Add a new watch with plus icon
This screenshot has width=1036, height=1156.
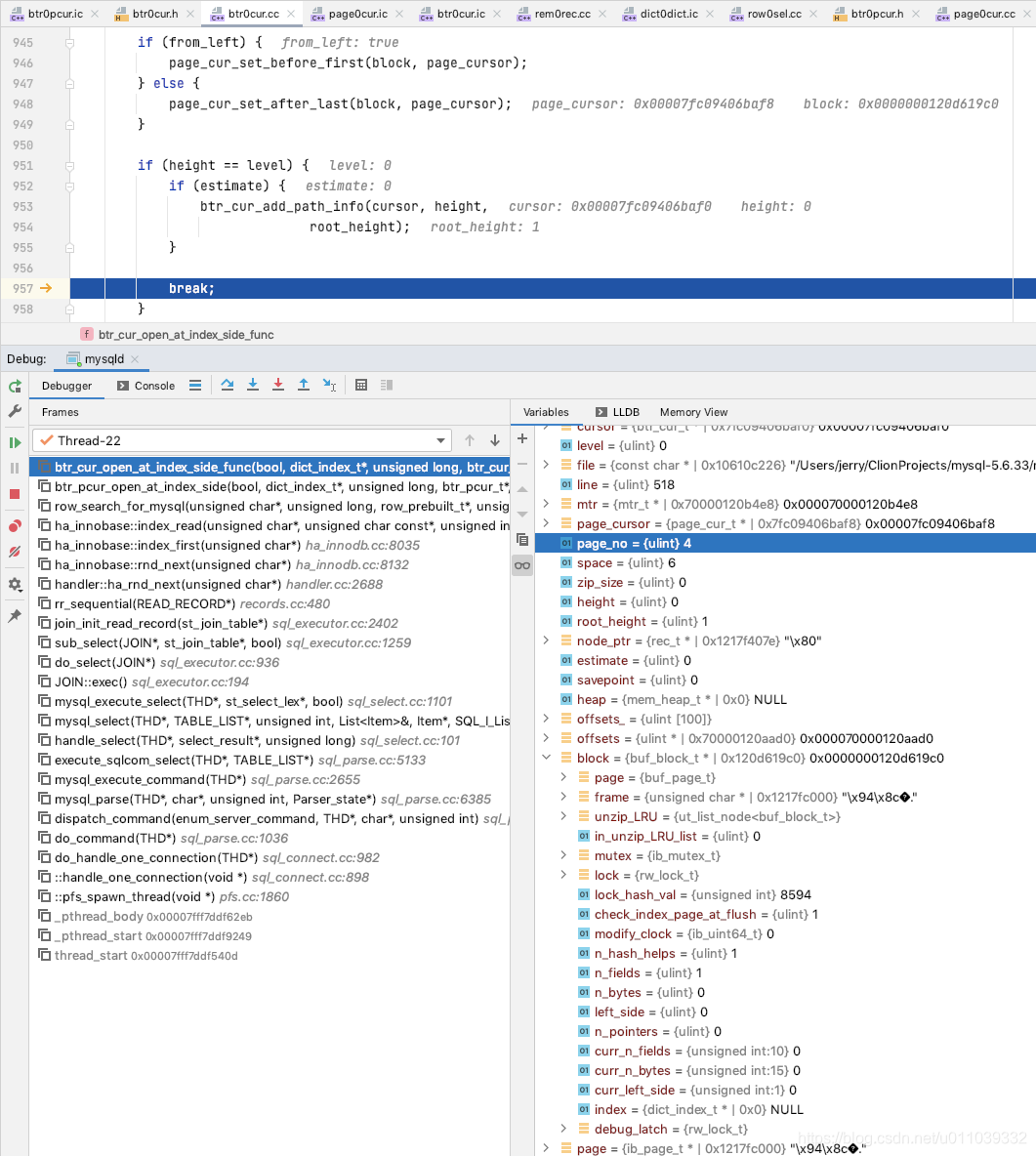tap(522, 438)
